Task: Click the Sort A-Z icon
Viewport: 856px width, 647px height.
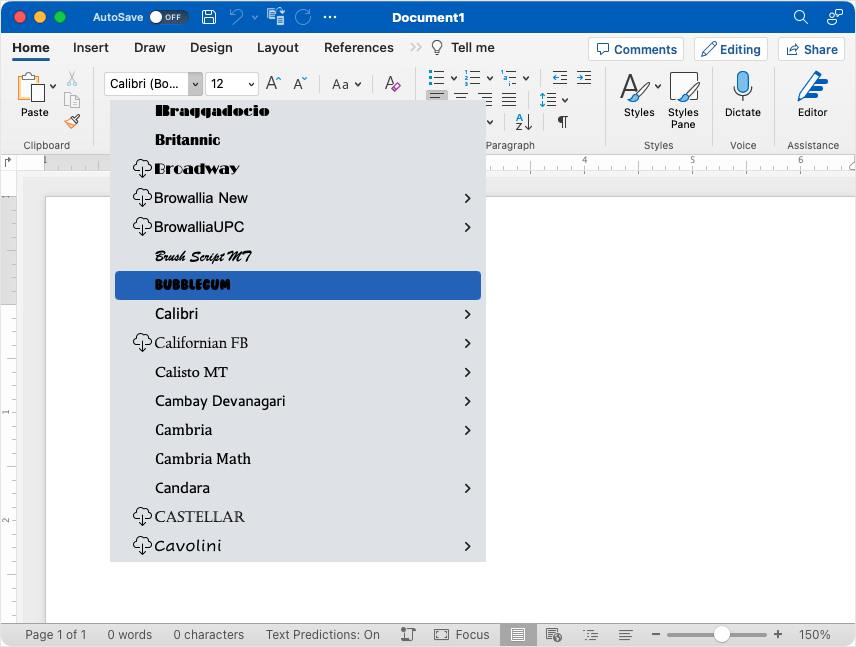Action: tap(524, 122)
